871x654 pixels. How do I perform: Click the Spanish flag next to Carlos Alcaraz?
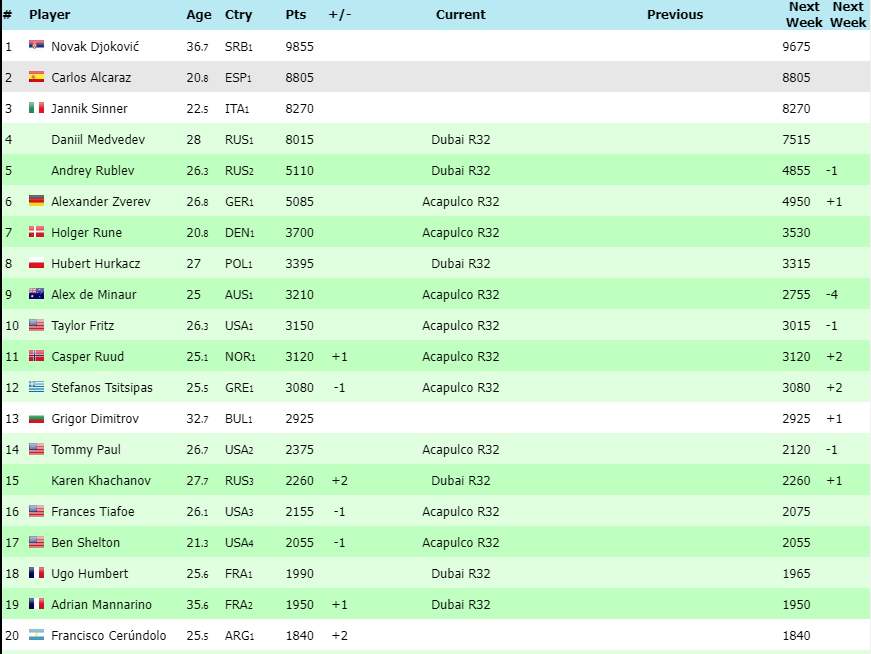click(36, 77)
